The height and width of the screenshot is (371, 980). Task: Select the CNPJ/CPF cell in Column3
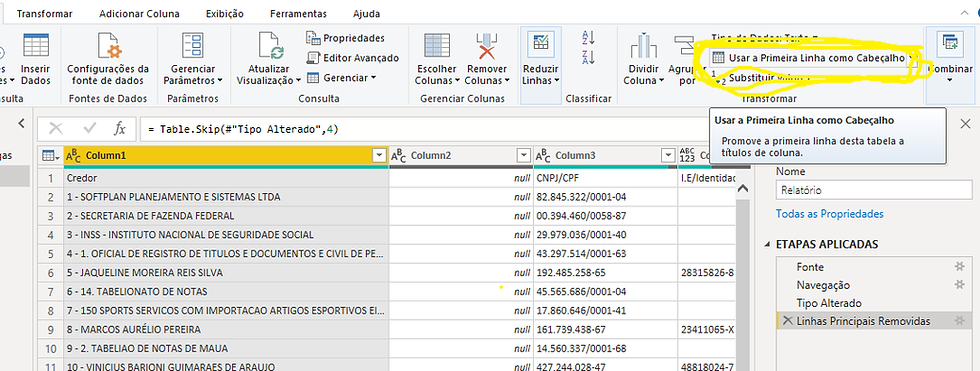pos(606,178)
